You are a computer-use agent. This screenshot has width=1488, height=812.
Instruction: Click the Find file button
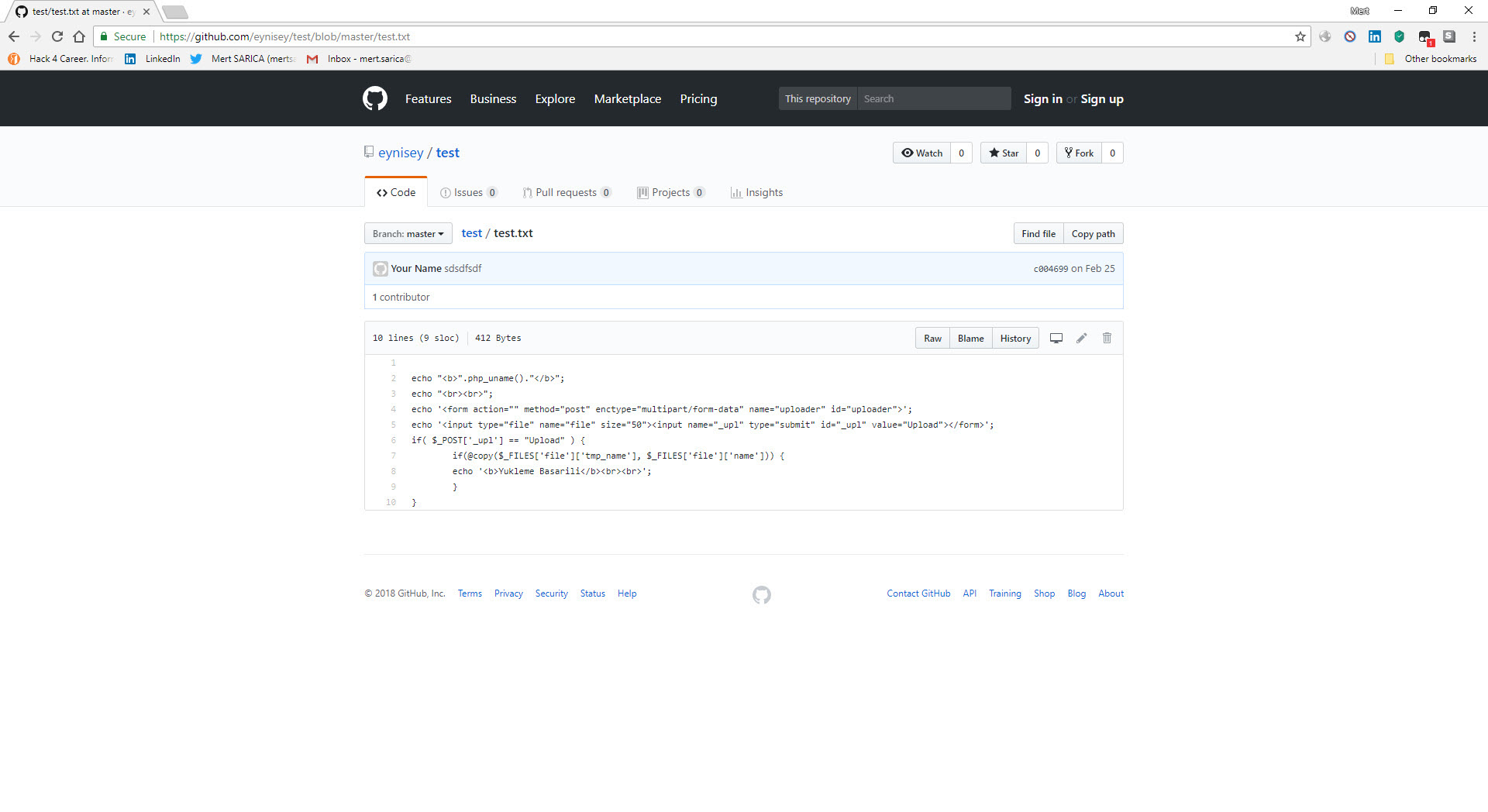point(1038,233)
